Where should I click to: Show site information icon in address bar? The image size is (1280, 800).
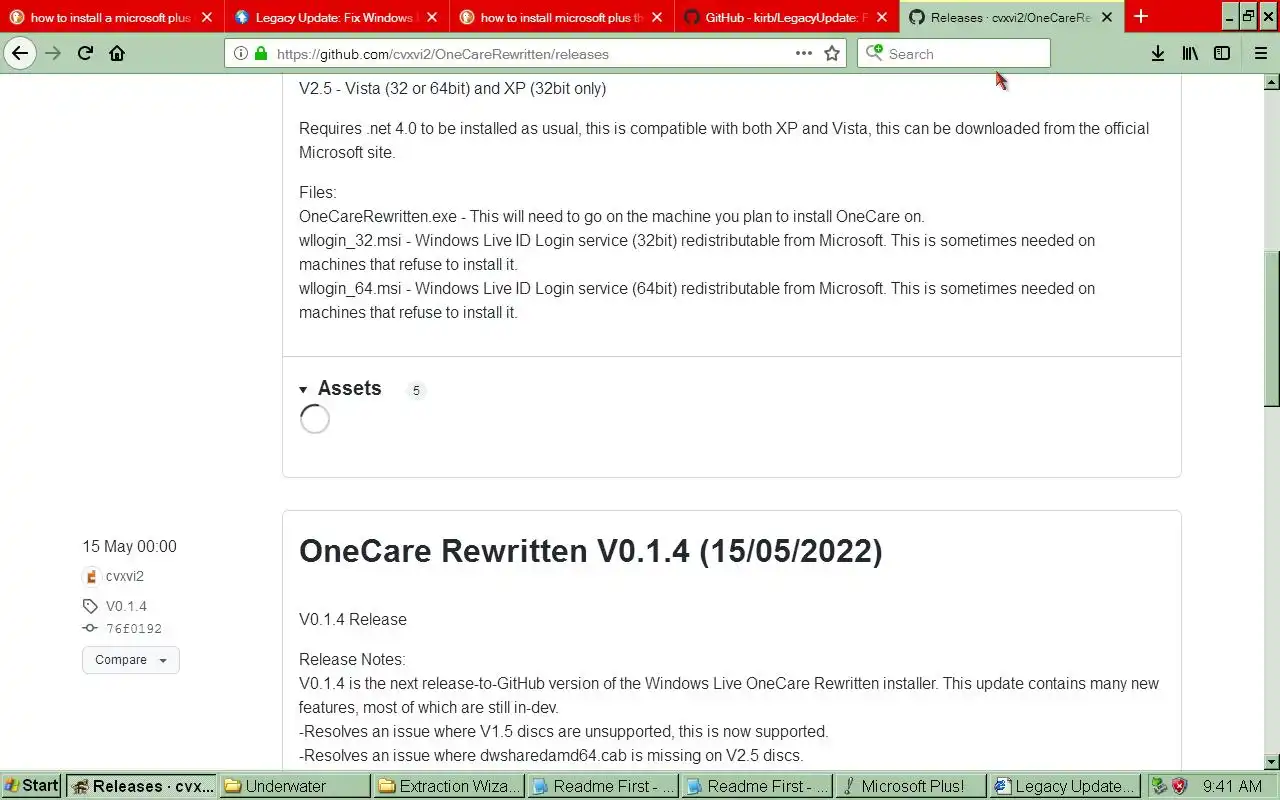click(241, 54)
